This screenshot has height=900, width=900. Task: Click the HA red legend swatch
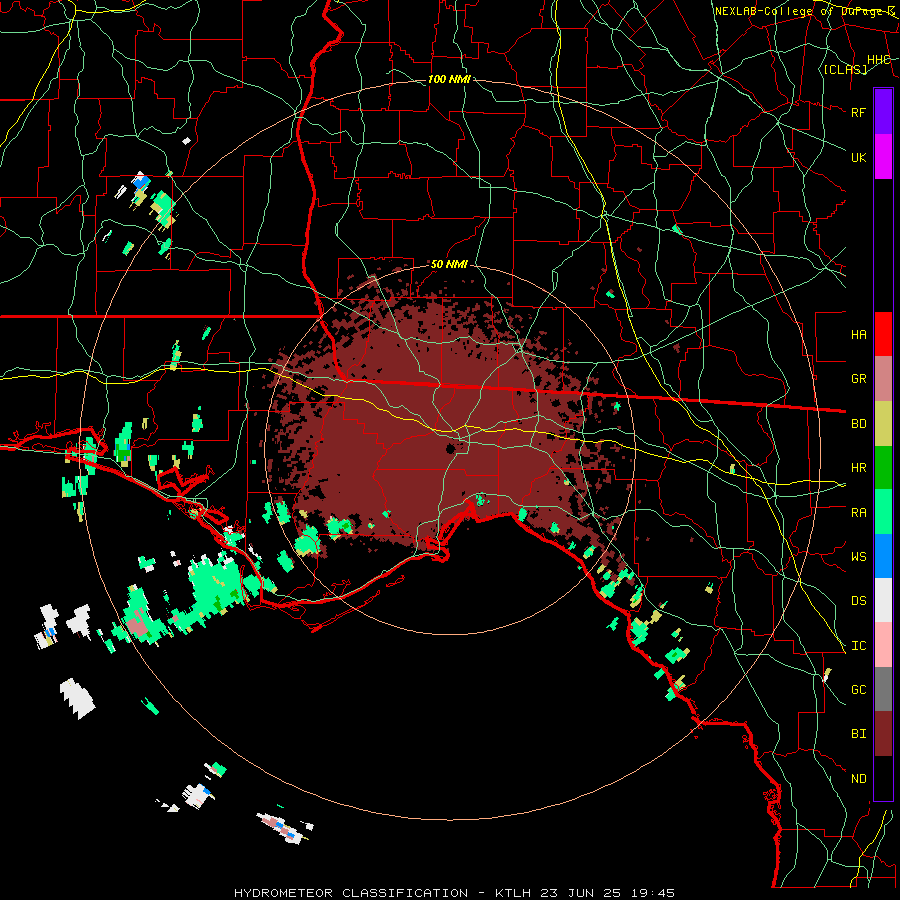[883, 334]
